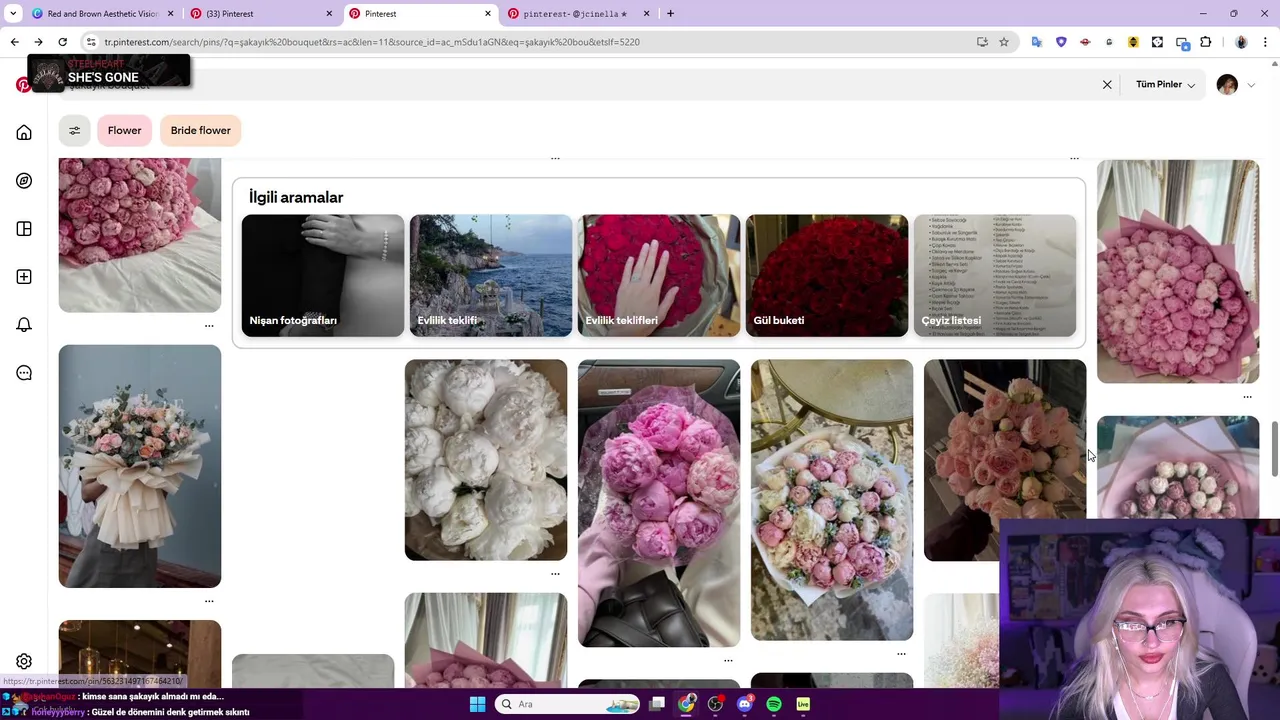Open the cream wrapped bouquet pin
This screenshot has width=1280, height=720.
[x=140, y=466]
